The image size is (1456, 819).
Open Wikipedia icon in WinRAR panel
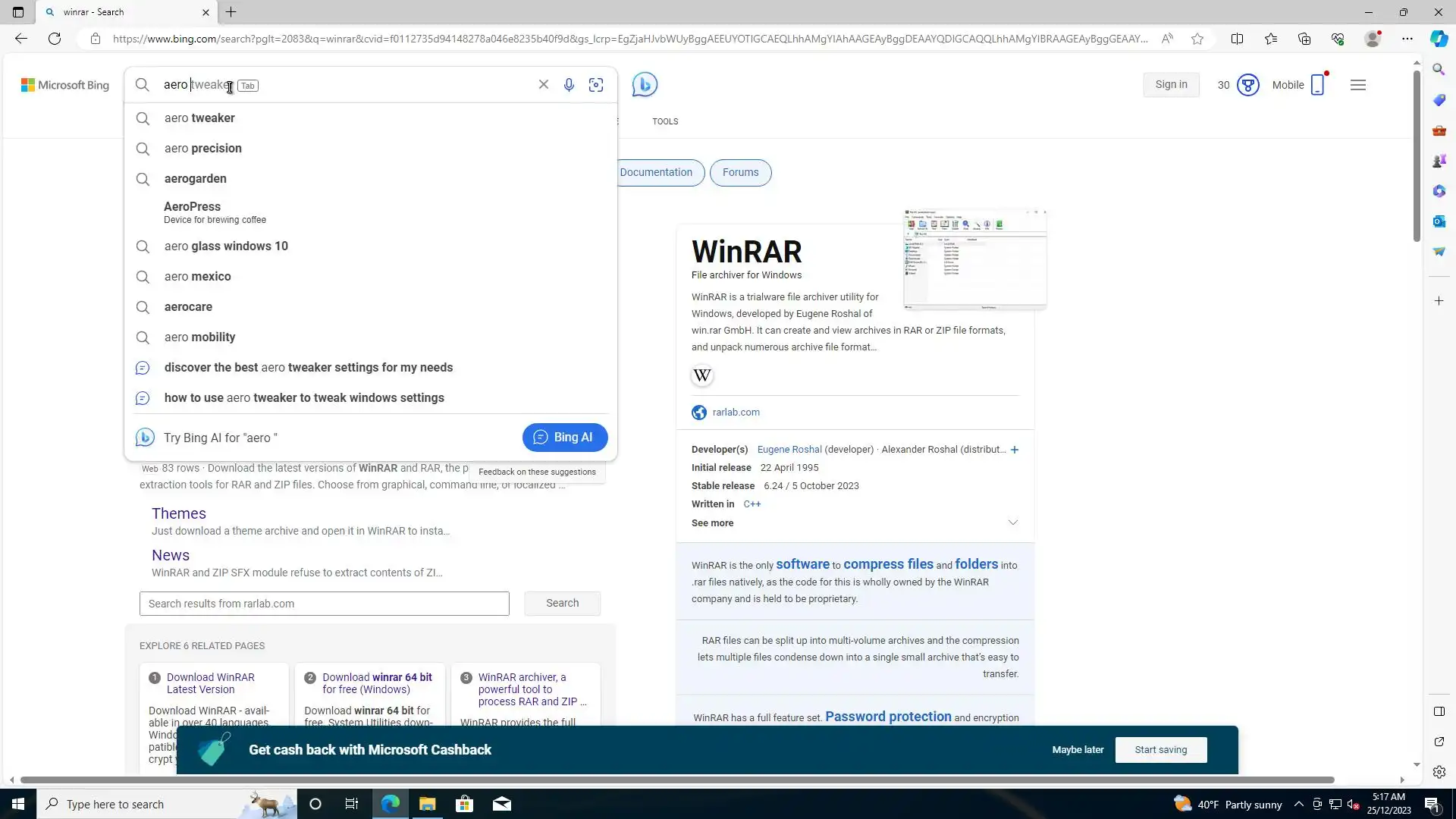pos(702,375)
